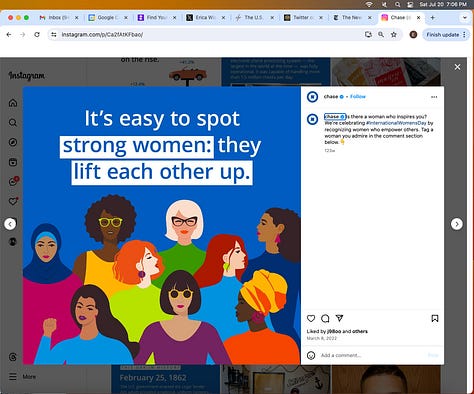Click the Instagram Home sidebar icon
474x394 pixels.
13,103
